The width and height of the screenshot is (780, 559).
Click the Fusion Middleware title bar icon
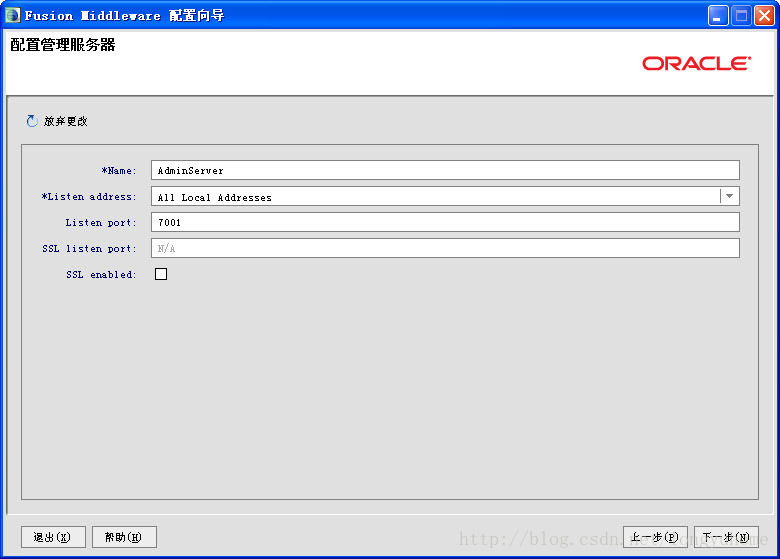12,15
